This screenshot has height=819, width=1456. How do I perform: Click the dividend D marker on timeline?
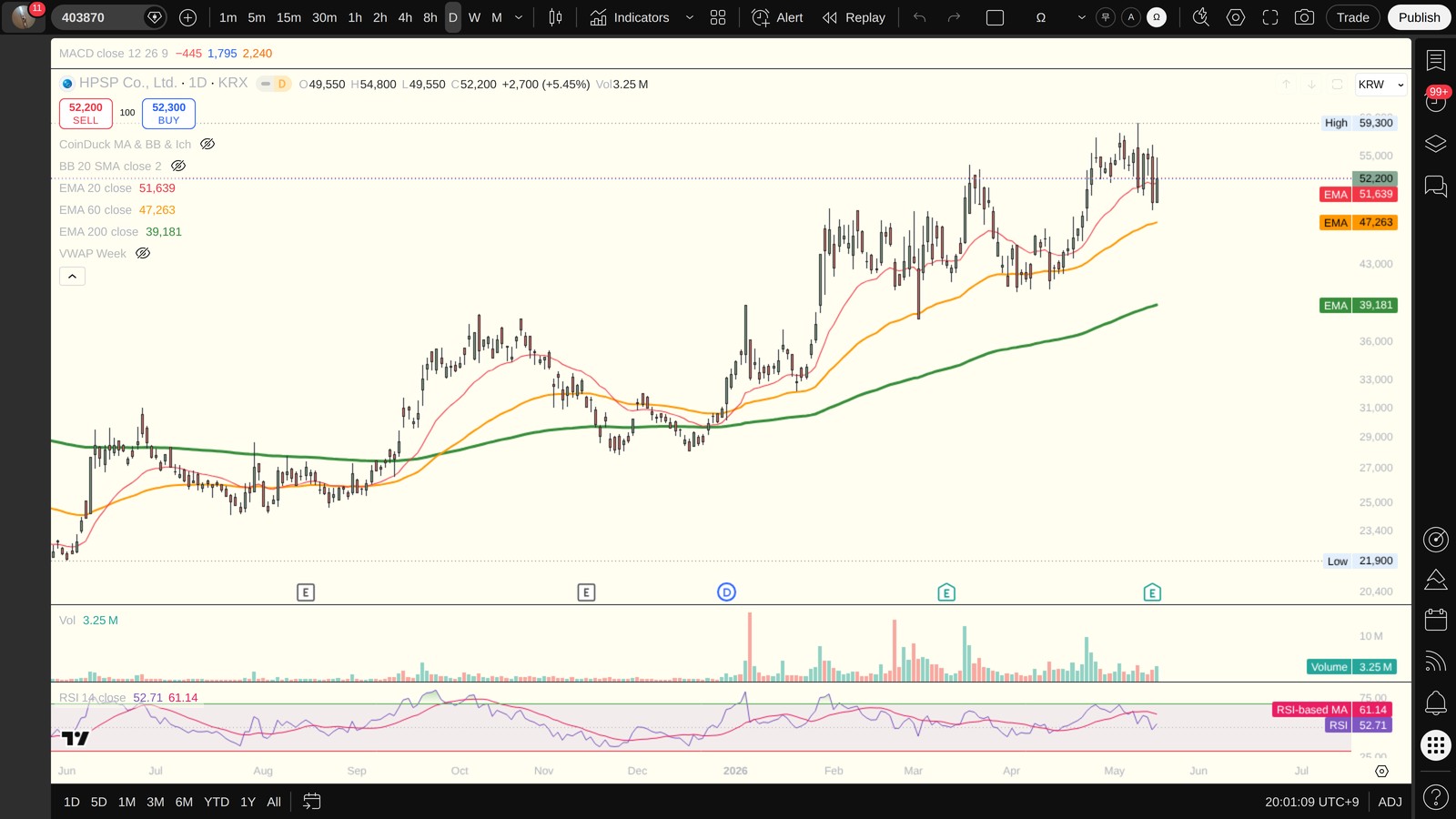pos(726,592)
